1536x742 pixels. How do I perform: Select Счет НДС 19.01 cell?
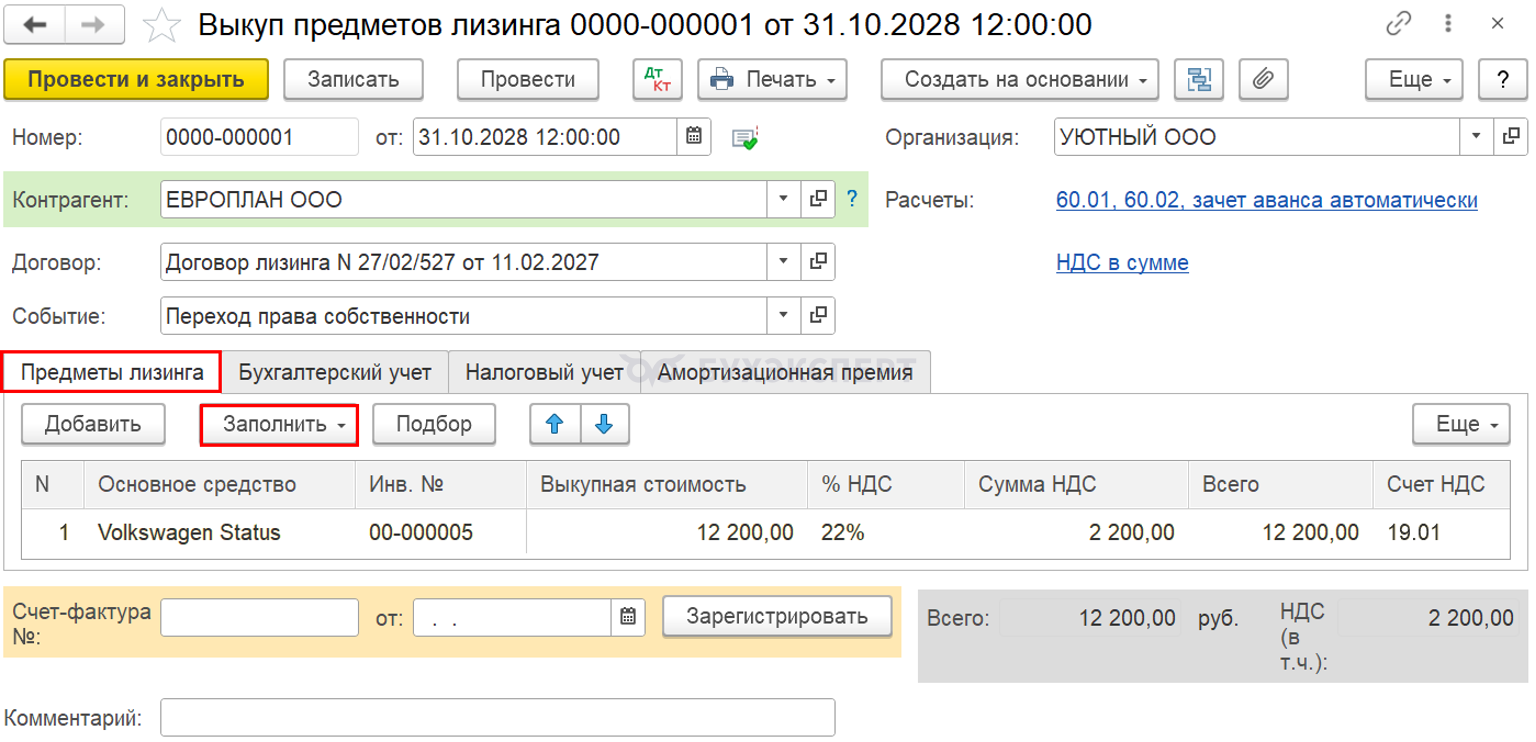[x=1441, y=533]
